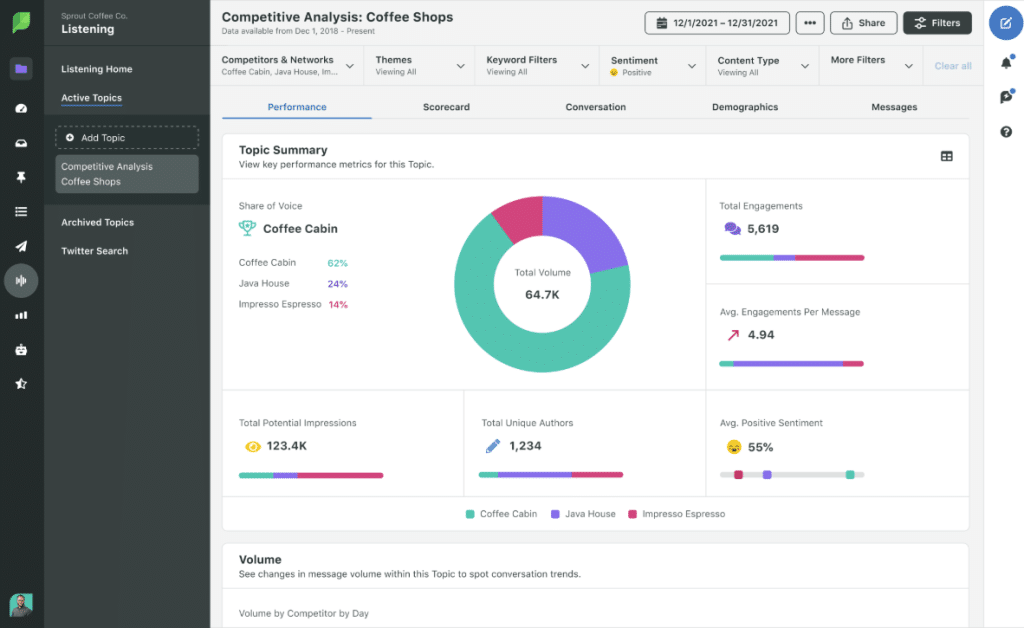The height and width of the screenshot is (628, 1024).
Task: Open the blue compose button in the top right
Action: tap(1006, 22)
